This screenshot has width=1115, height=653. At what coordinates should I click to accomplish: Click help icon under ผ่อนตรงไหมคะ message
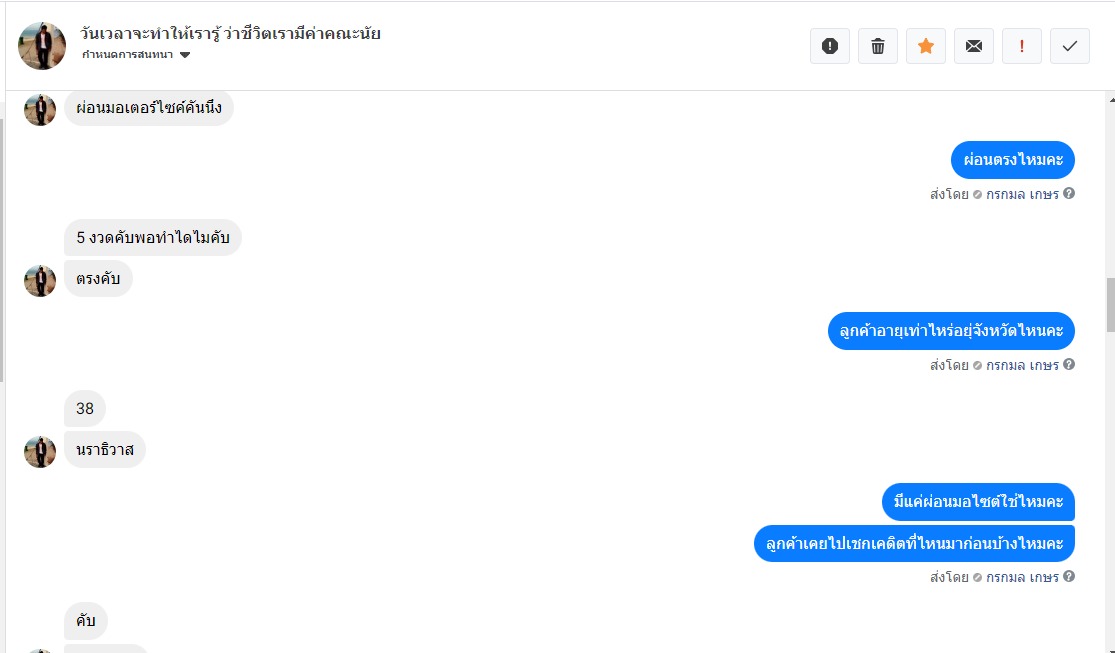click(x=1069, y=193)
